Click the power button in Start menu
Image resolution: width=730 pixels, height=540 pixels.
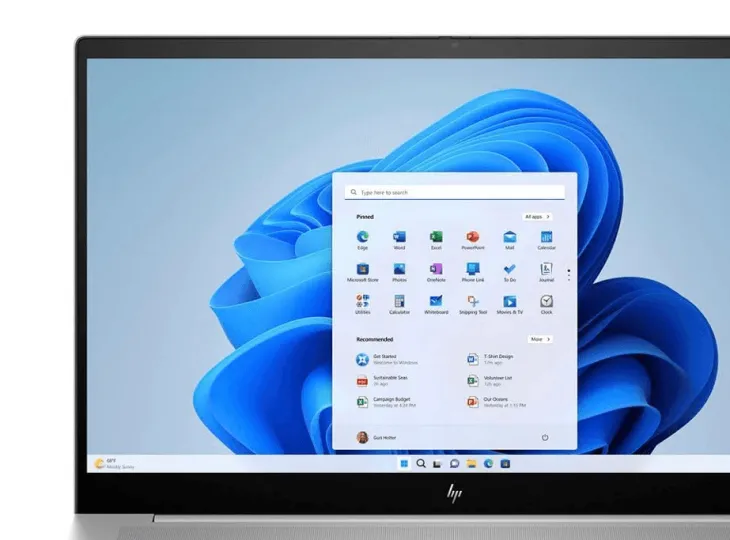pyautogui.click(x=545, y=438)
